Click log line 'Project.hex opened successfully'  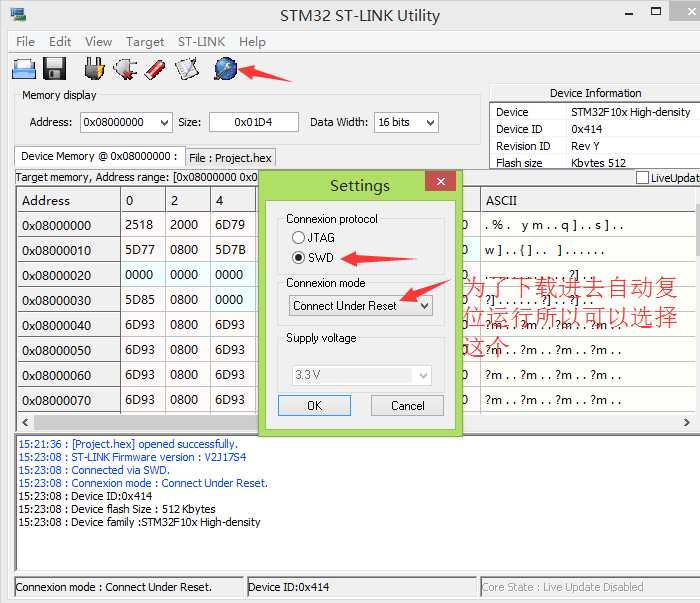pyautogui.click(x=128, y=444)
